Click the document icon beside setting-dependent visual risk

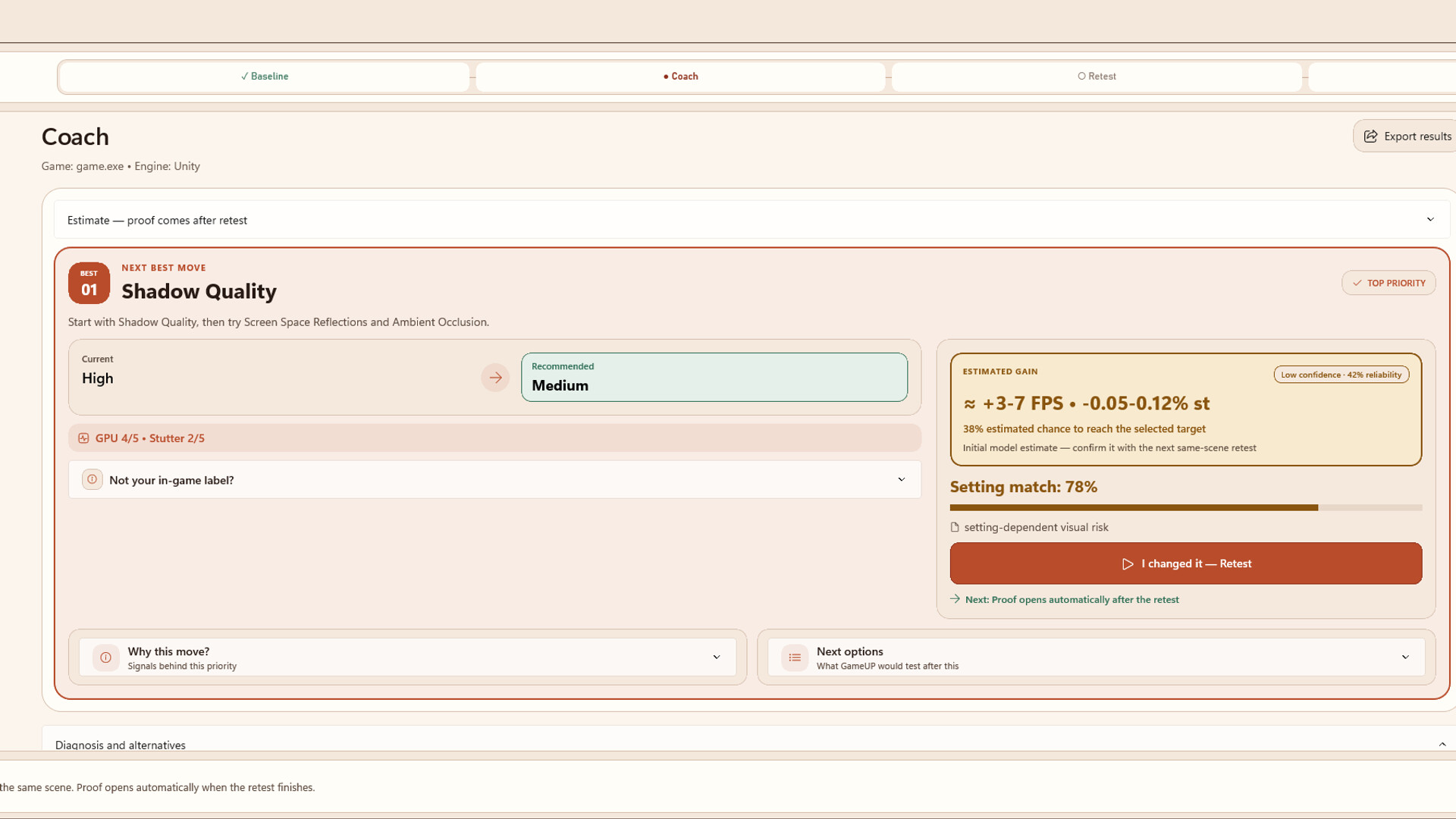click(x=955, y=527)
